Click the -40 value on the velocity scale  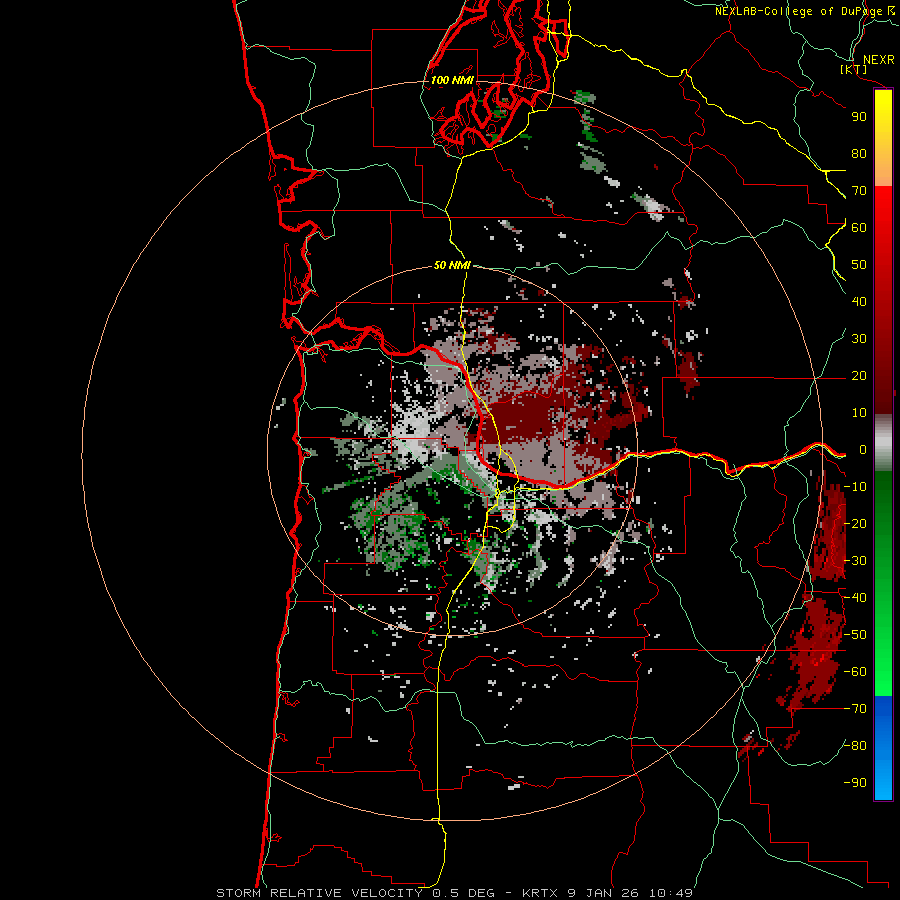[855, 598]
